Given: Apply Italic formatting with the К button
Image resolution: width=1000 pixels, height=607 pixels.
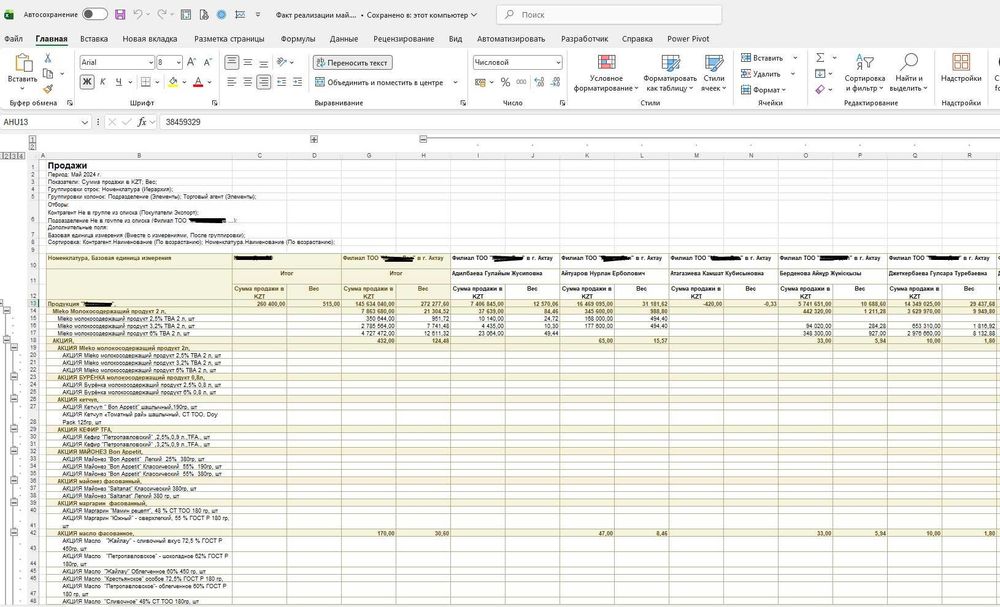Looking at the screenshot, I should pos(103,82).
